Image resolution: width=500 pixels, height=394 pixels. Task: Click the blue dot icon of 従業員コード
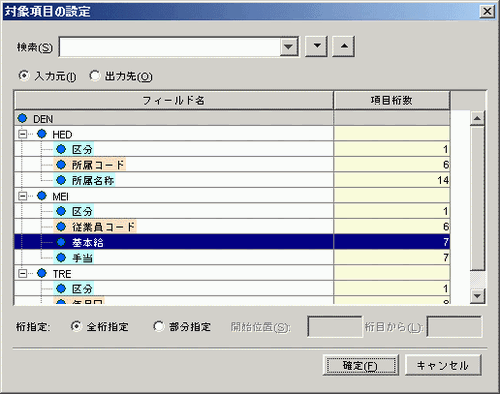click(61, 227)
